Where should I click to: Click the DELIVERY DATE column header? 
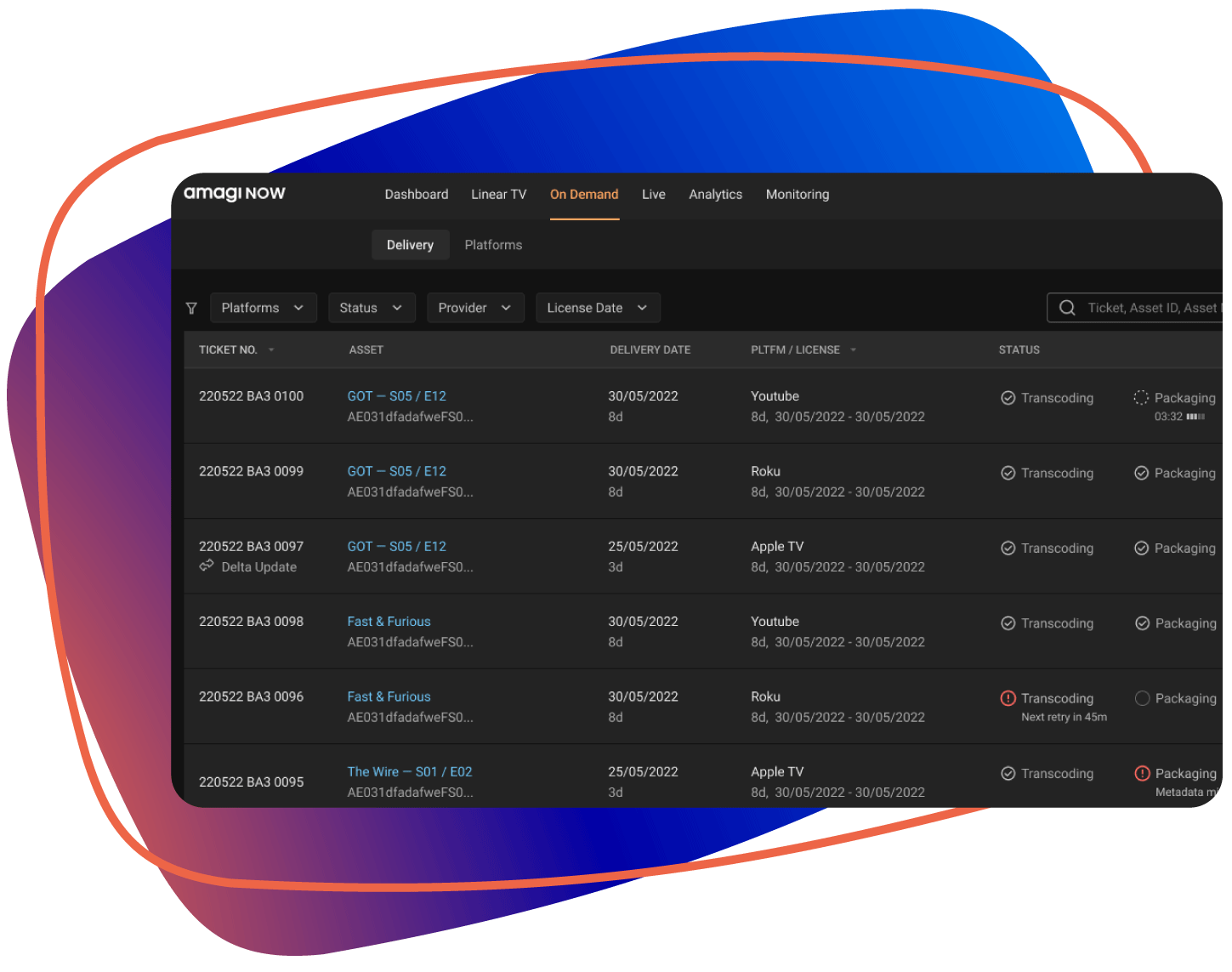(x=650, y=350)
